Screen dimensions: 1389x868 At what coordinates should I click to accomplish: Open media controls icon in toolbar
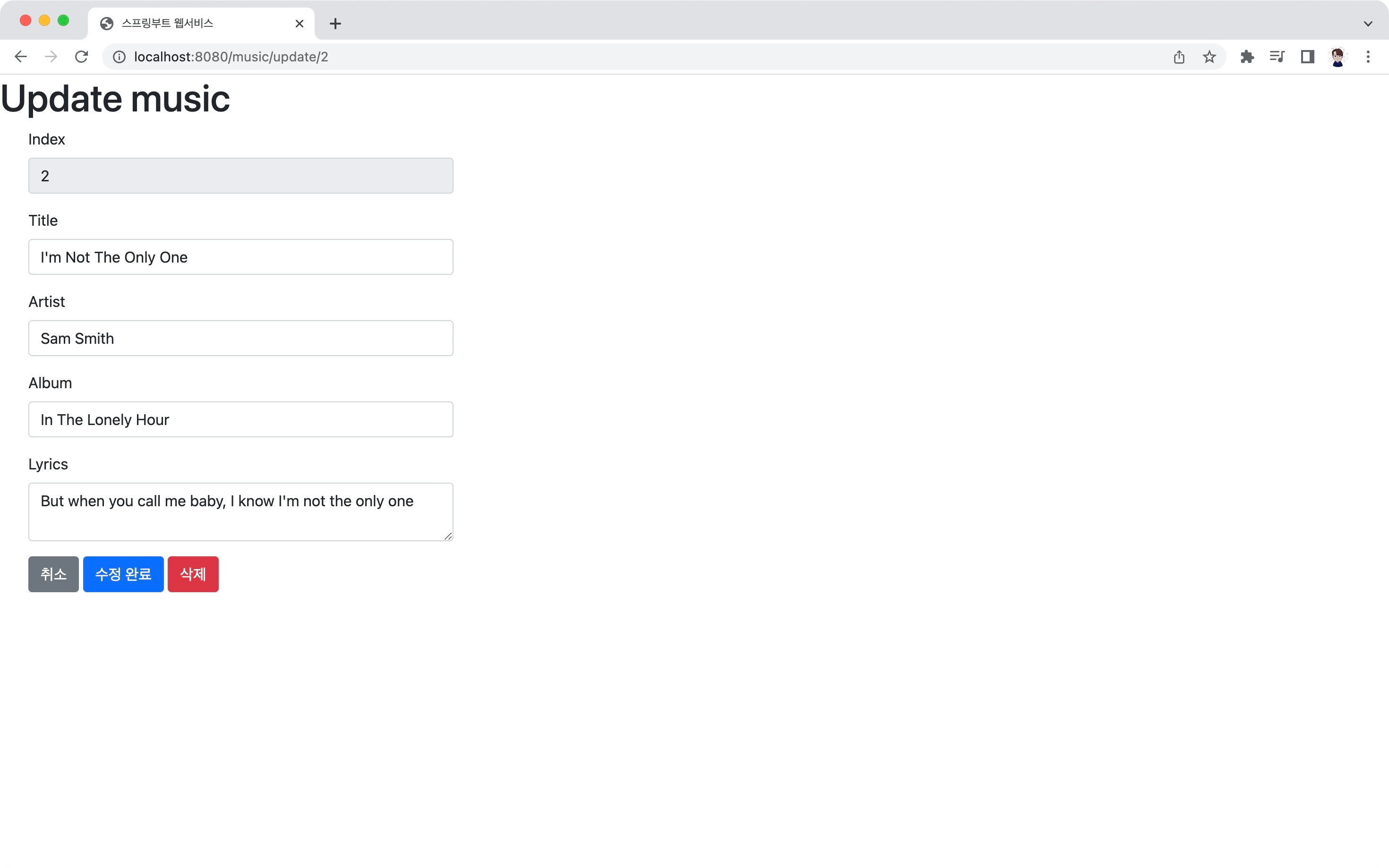pos(1277,57)
